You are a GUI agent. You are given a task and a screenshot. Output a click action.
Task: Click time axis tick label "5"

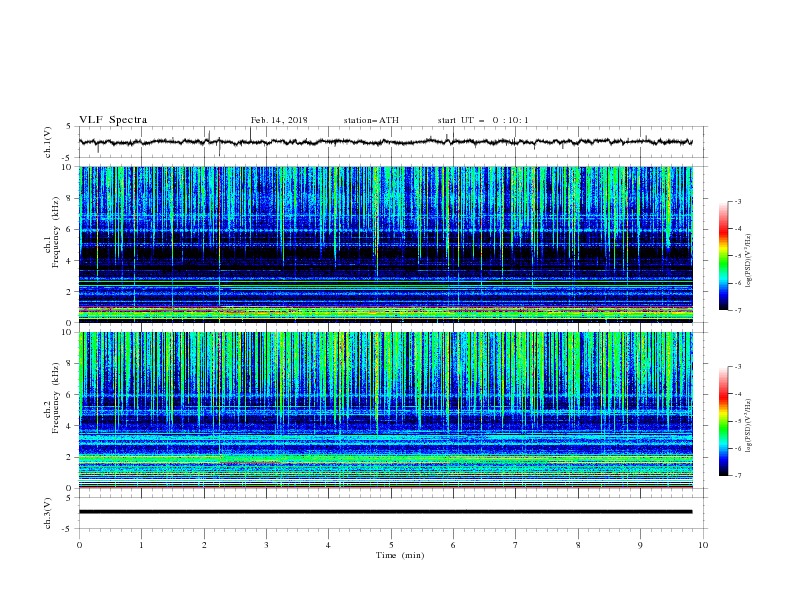click(x=391, y=545)
